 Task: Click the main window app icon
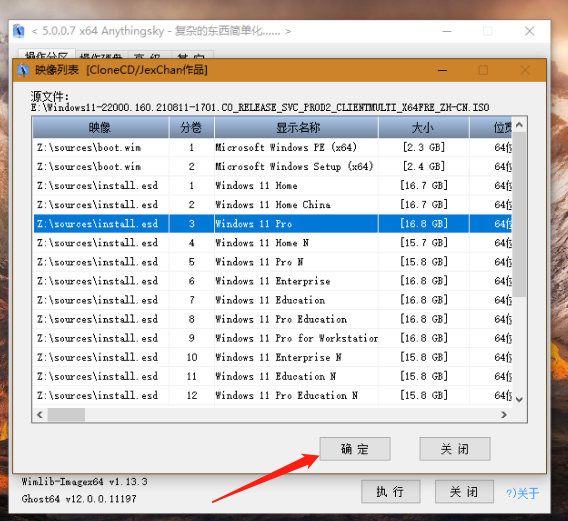coord(19,31)
